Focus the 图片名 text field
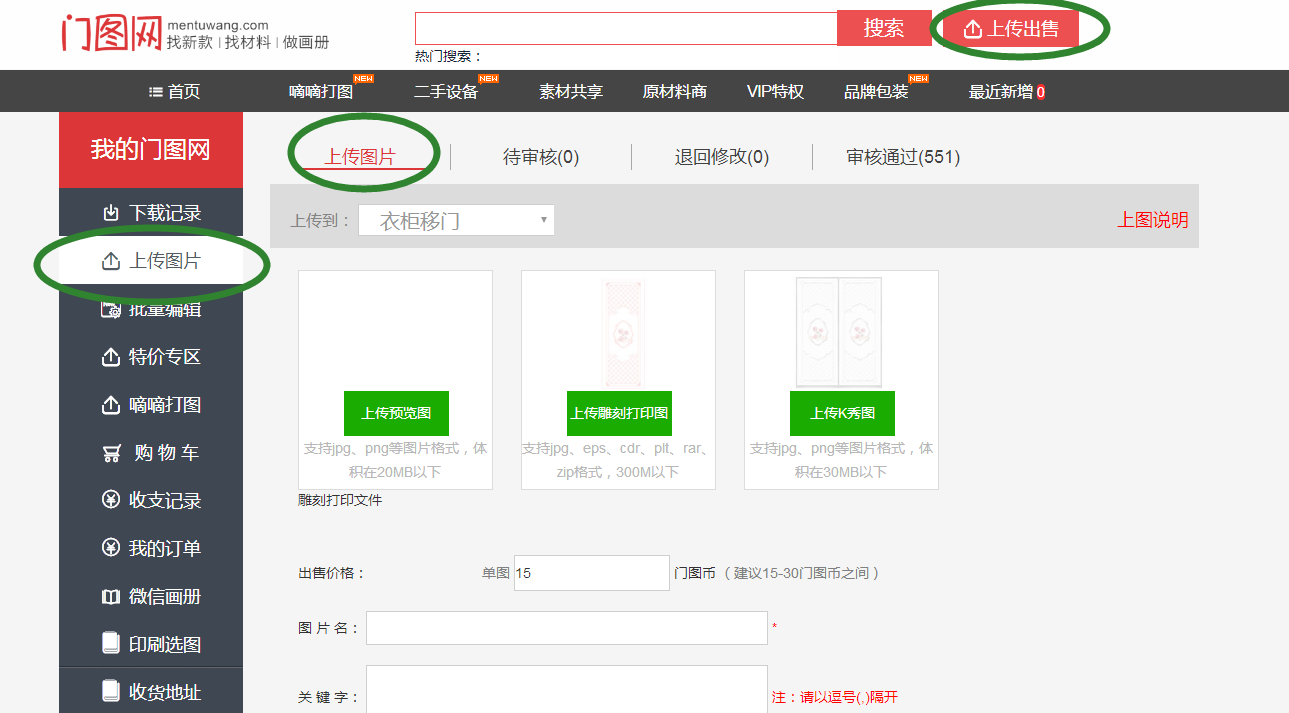Image resolution: width=1289 pixels, height=713 pixels. (566, 628)
